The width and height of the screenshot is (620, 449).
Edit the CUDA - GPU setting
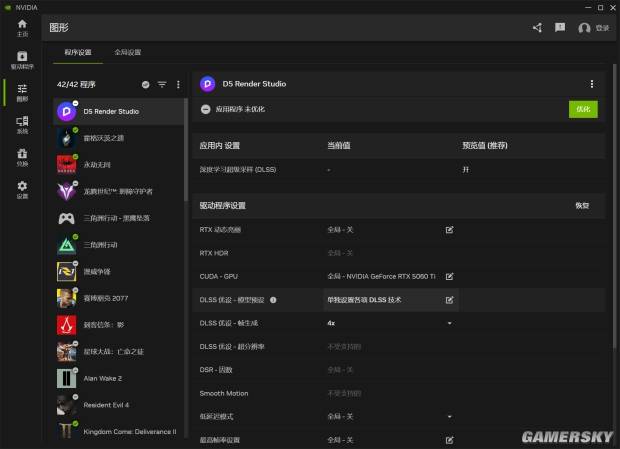[449, 276]
